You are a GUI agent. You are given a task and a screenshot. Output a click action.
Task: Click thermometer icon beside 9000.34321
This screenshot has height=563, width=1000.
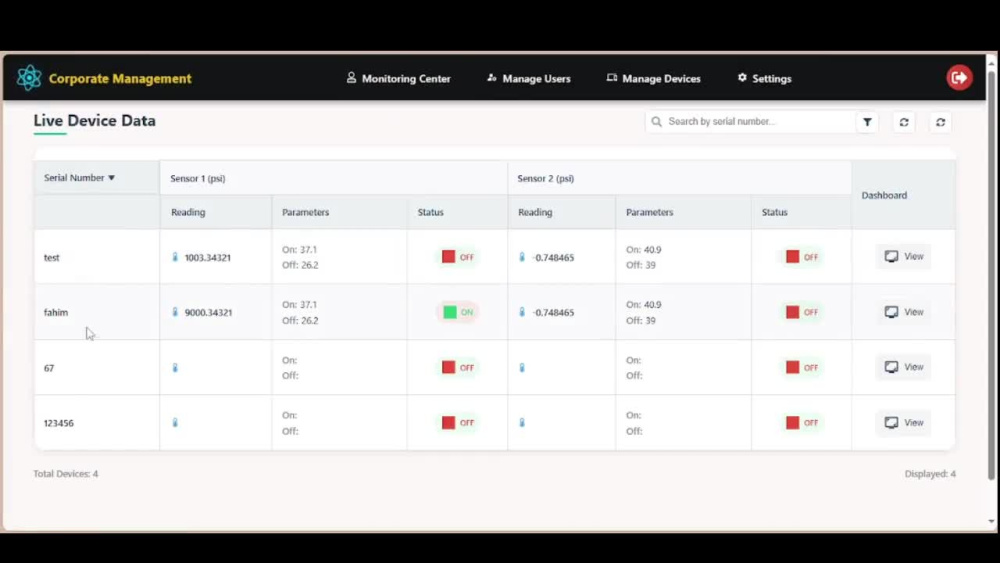tap(175, 312)
